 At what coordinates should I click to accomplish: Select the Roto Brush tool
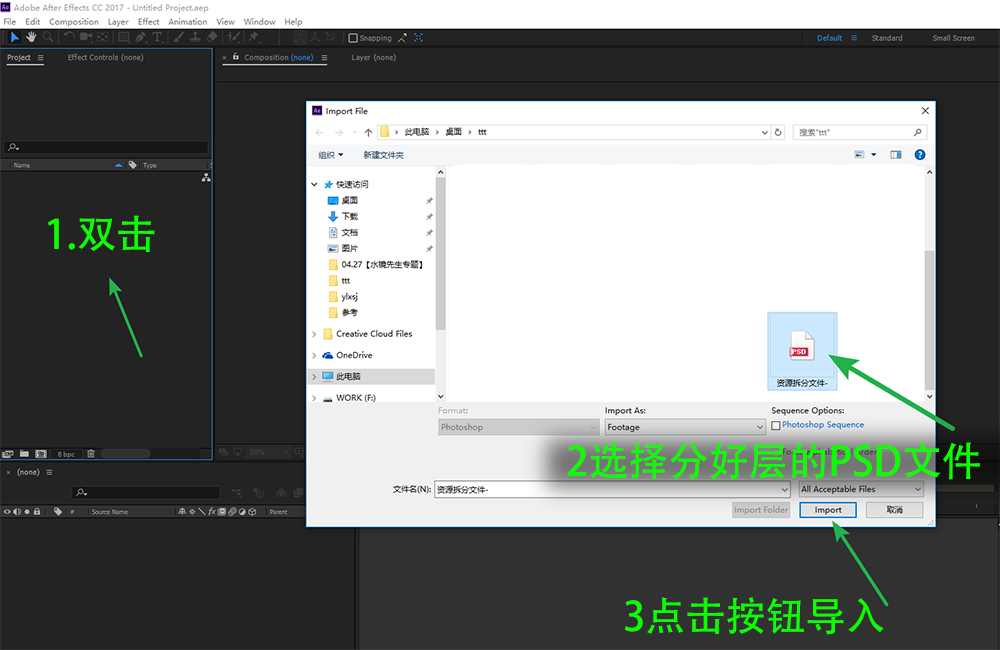[234, 38]
